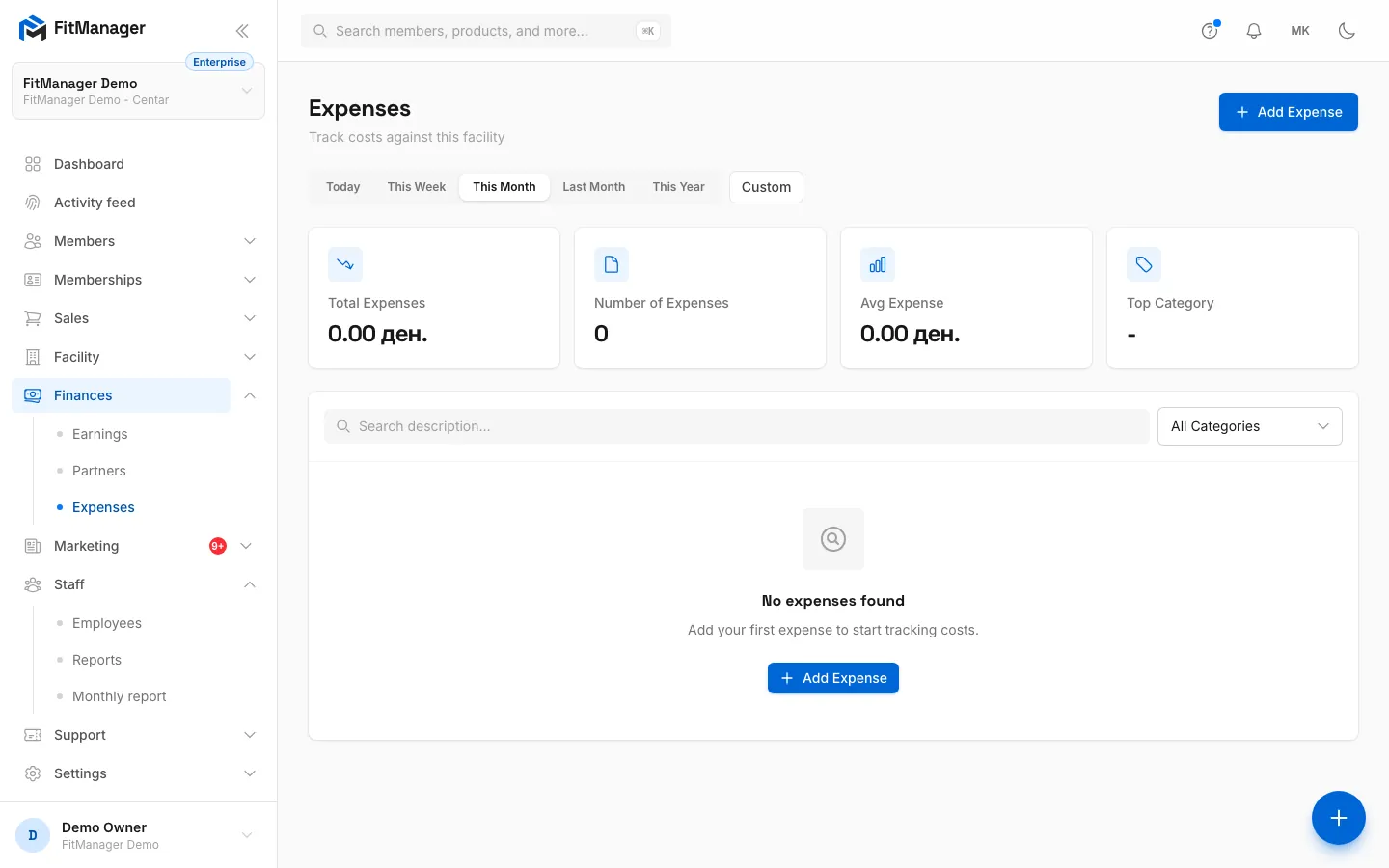Viewport: 1389px width, 868px height.
Task: Open Monthly report under Staff
Action: [120, 696]
